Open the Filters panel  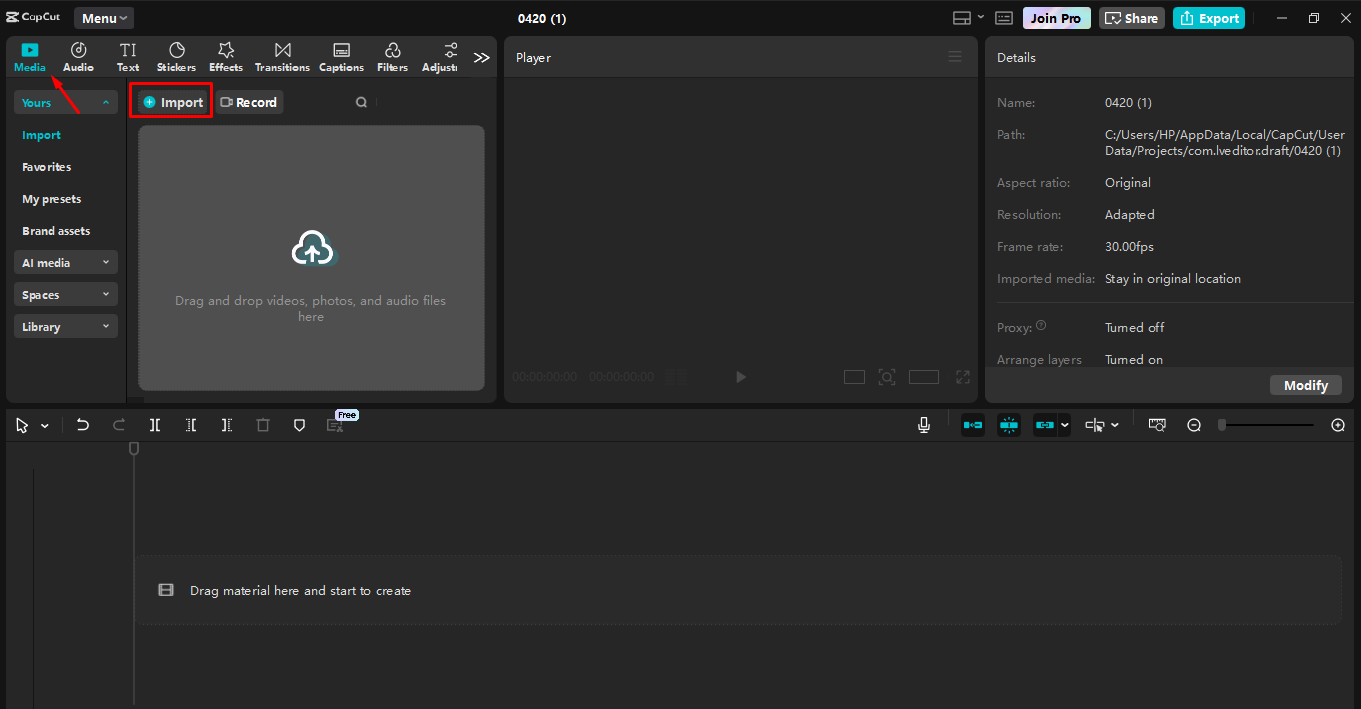(x=392, y=56)
